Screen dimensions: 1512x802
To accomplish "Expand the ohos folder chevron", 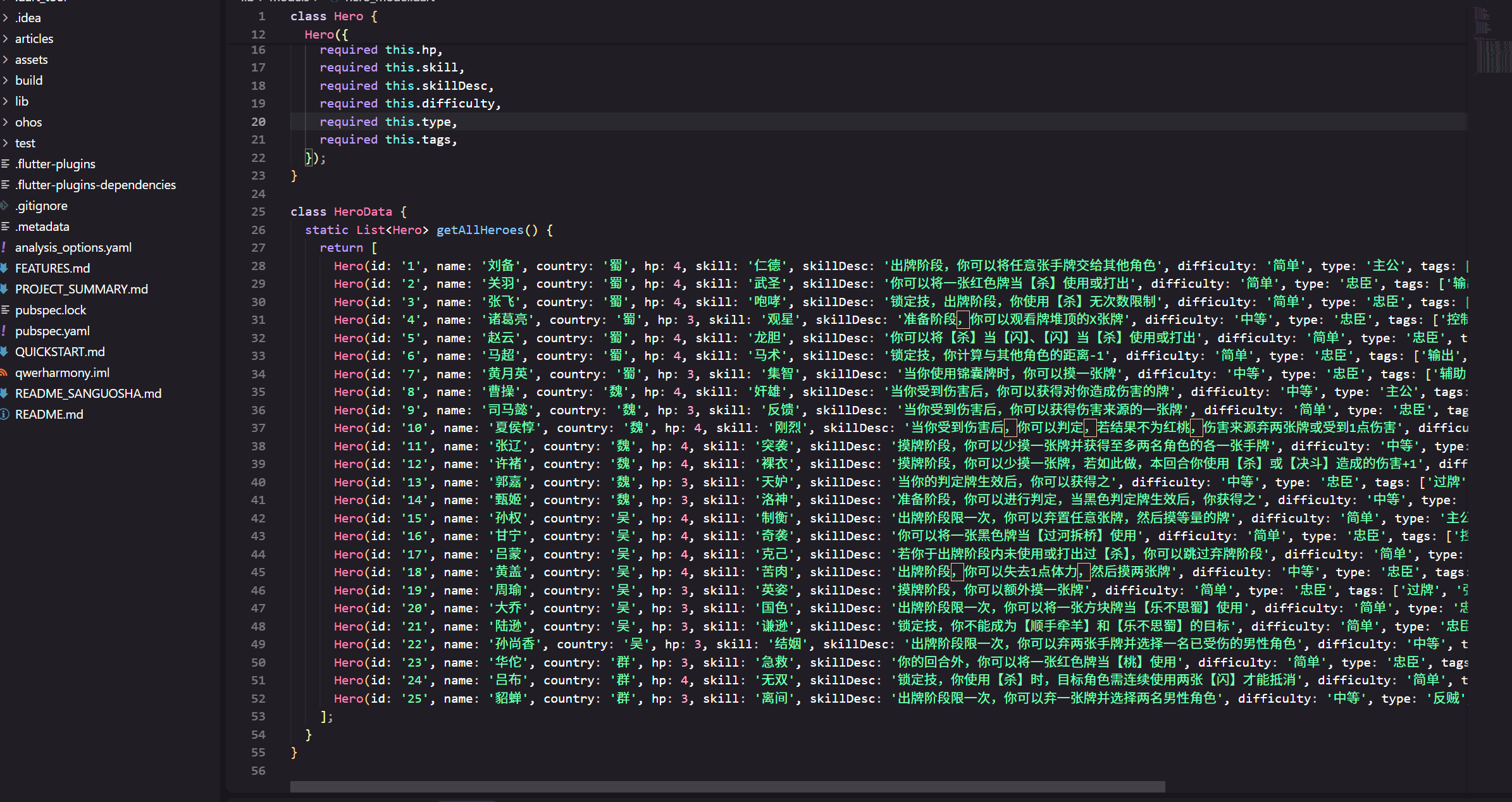I will pyautogui.click(x=5, y=122).
